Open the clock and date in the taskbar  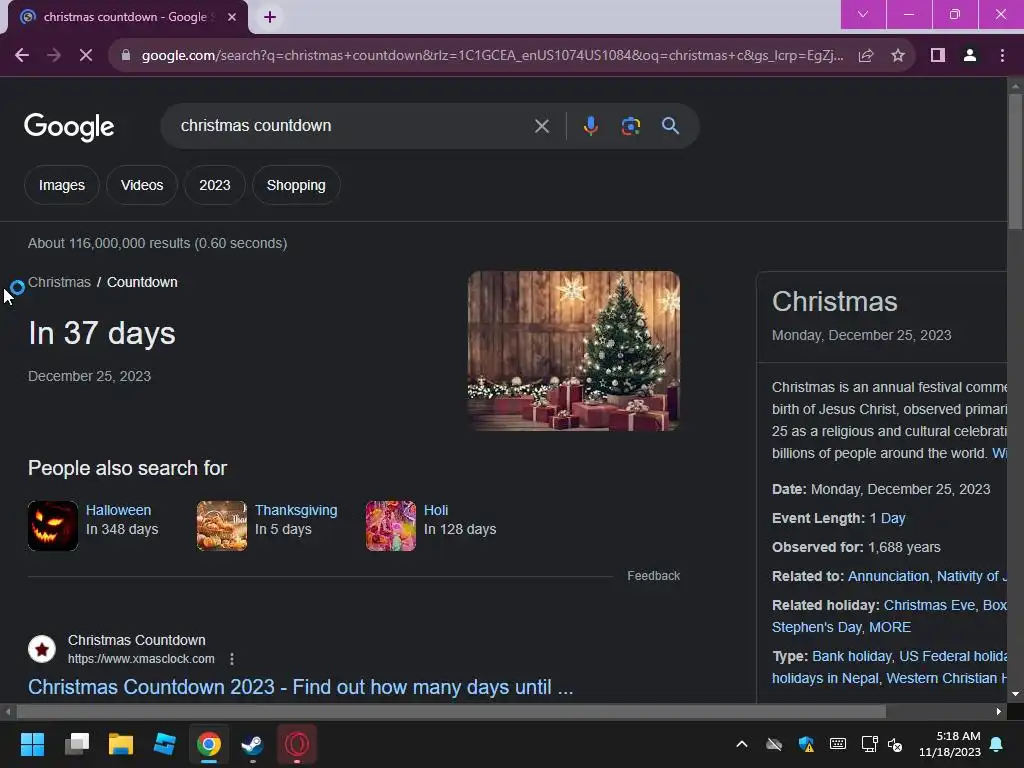[x=950, y=744]
